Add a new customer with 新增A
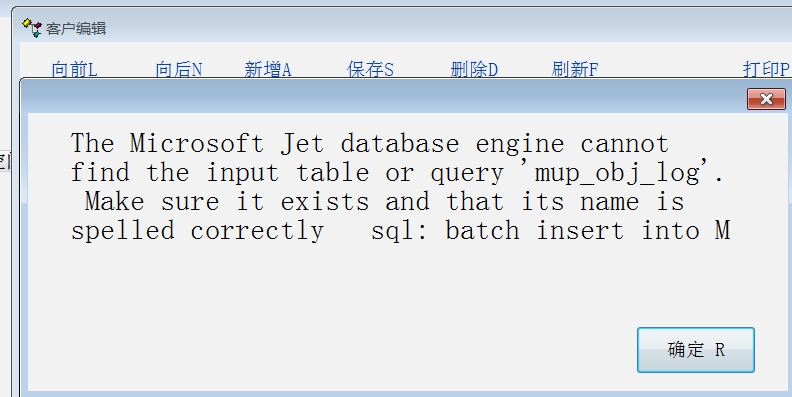 pyautogui.click(x=268, y=69)
